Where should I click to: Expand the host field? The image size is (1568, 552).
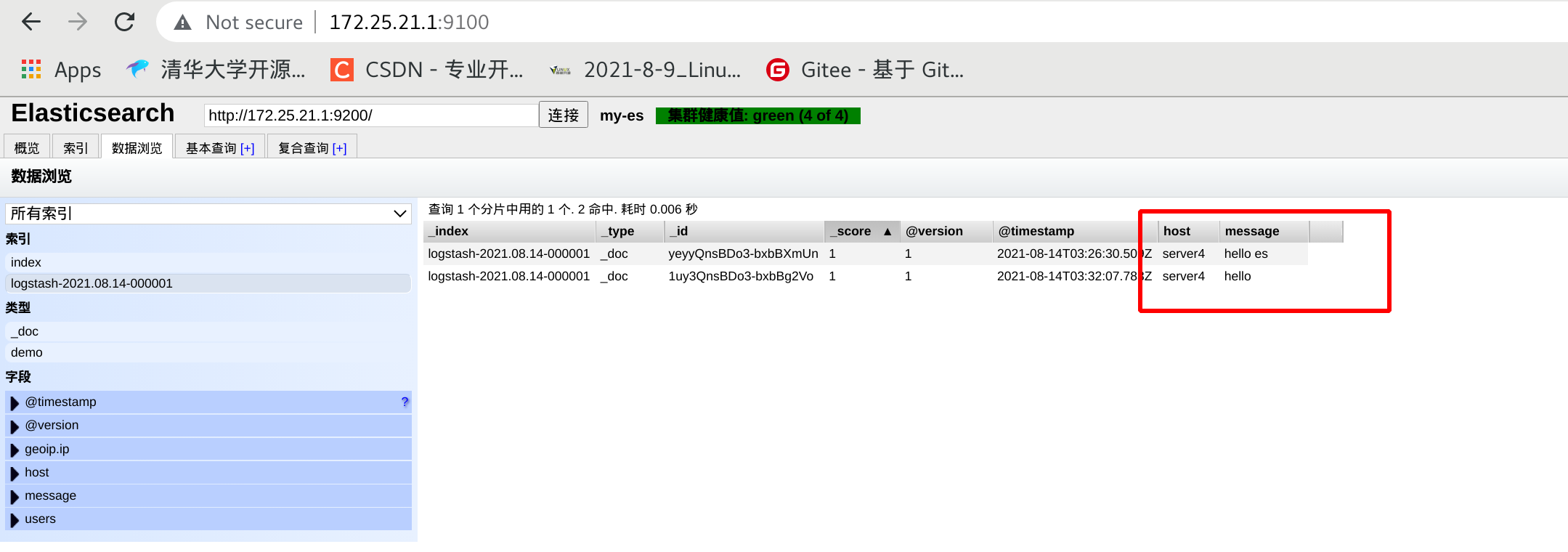[15, 473]
